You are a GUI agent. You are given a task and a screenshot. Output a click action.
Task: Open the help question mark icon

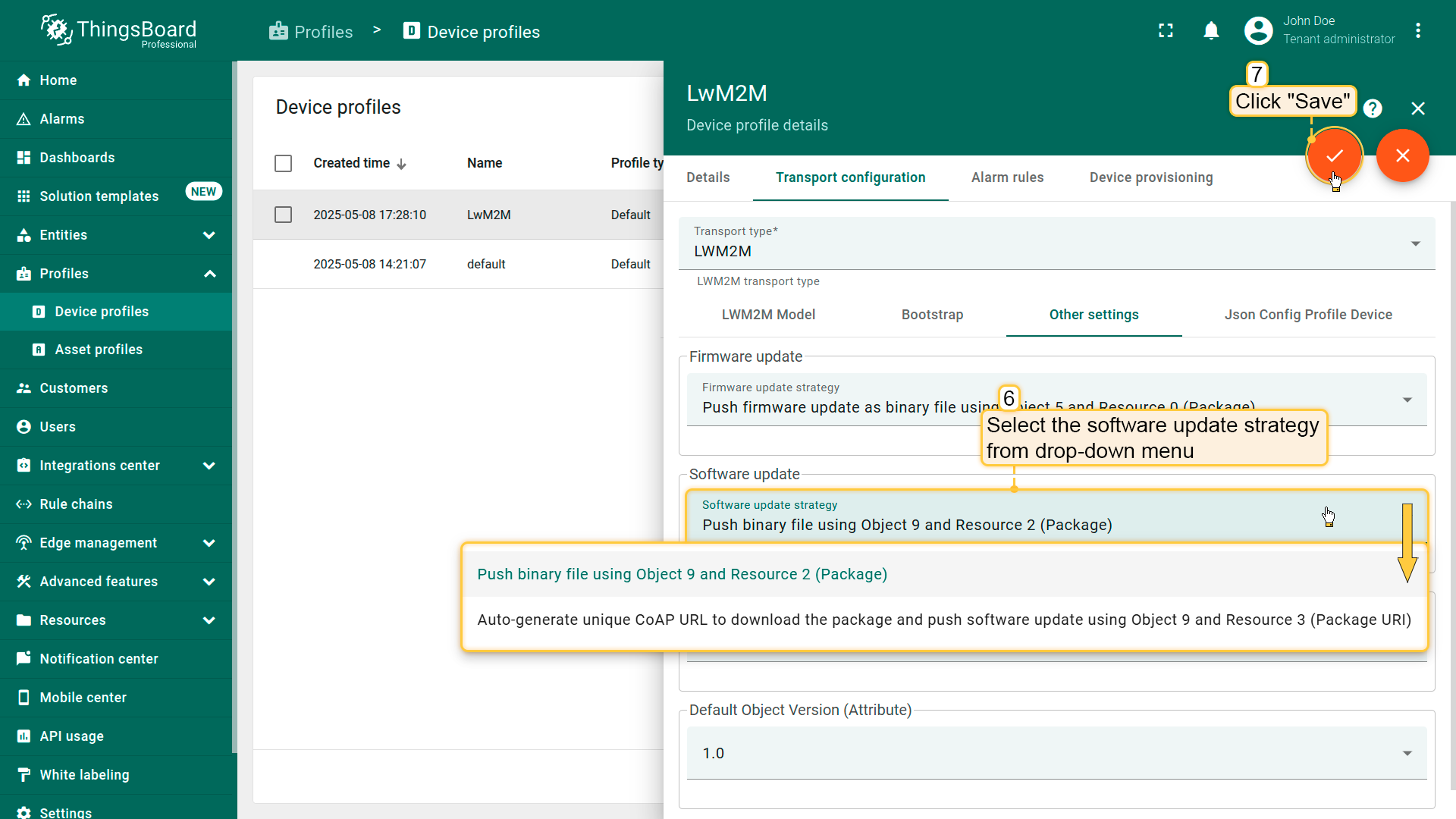(1373, 108)
